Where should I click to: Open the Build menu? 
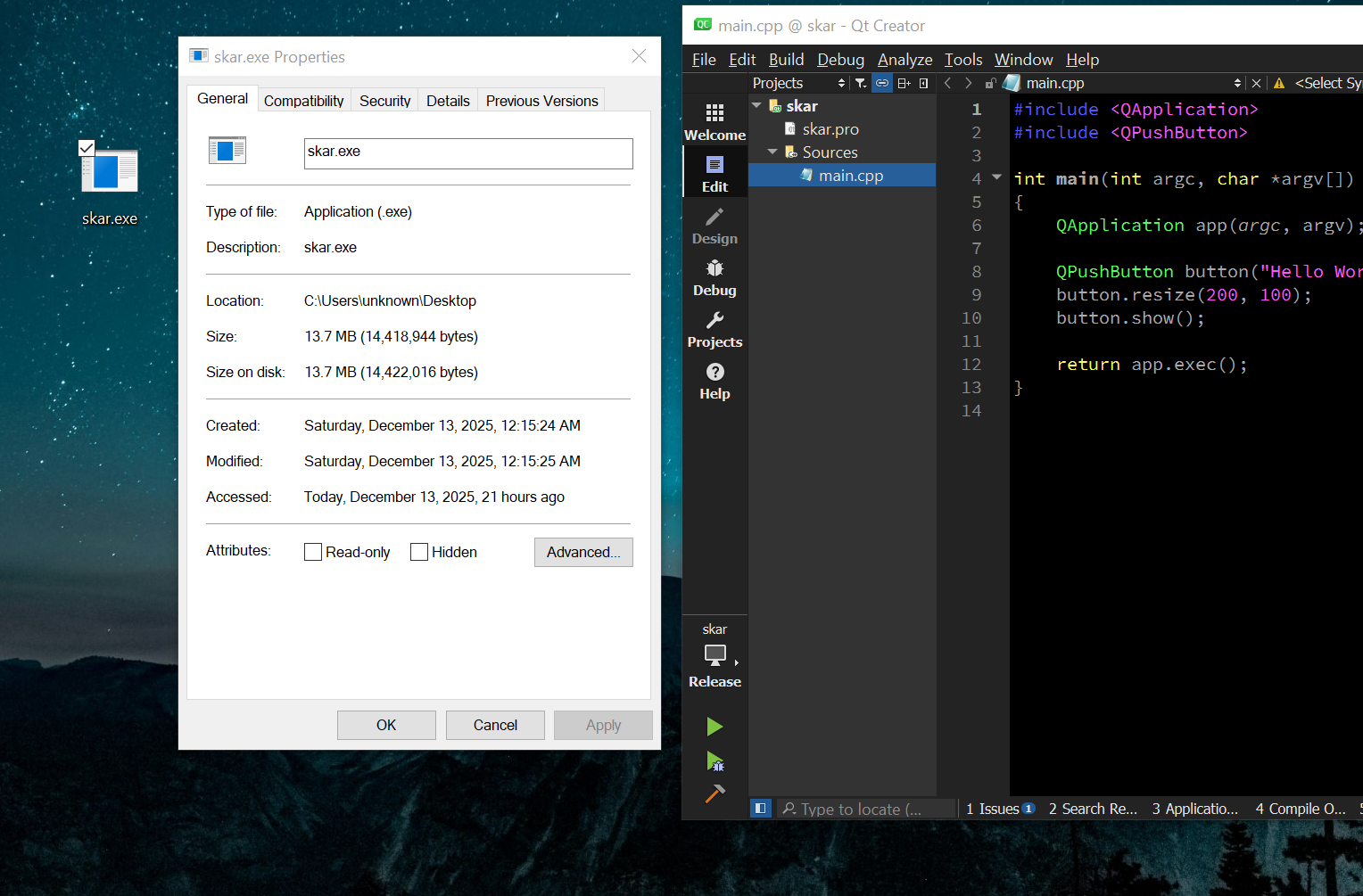(786, 60)
